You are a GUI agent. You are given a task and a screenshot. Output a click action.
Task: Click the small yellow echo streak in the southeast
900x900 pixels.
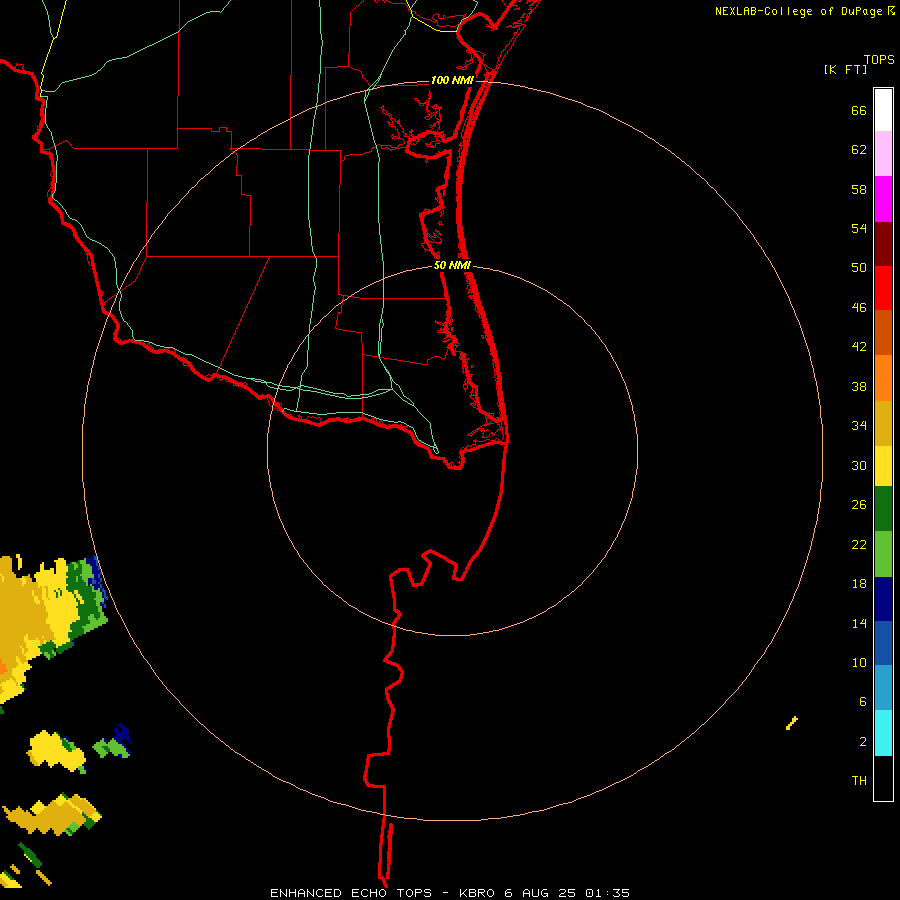click(792, 723)
